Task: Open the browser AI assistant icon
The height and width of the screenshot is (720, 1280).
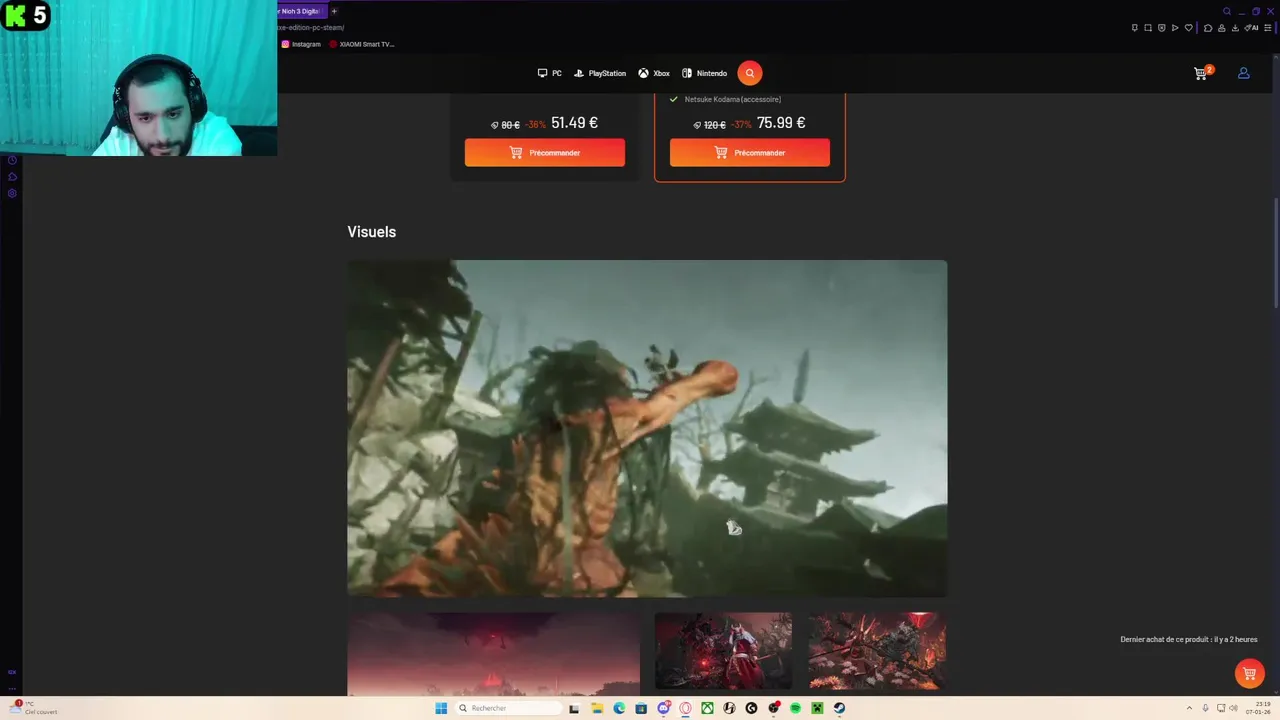Action: 1251,28
